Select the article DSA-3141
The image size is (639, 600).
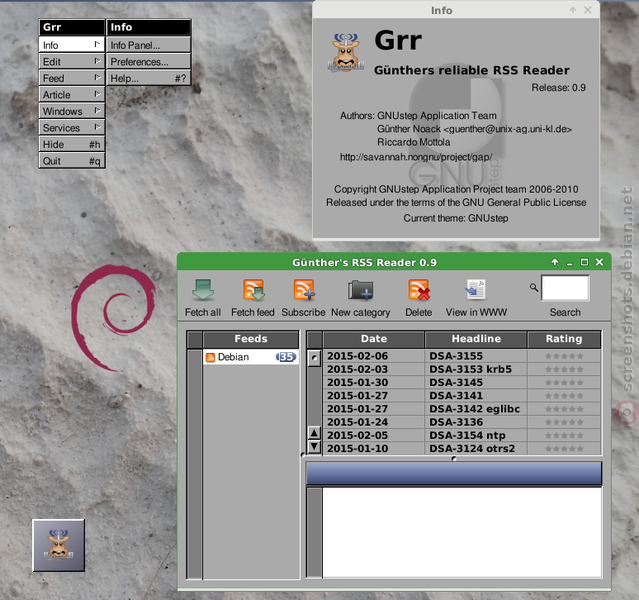coord(456,395)
